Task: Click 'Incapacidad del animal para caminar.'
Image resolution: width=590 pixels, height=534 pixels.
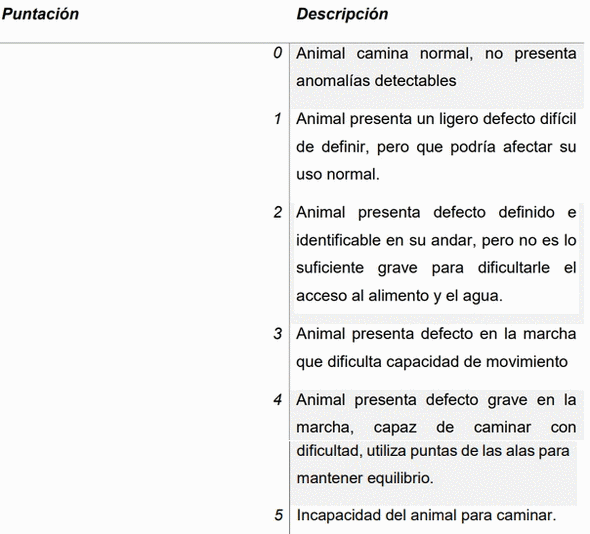Action: click(426, 515)
